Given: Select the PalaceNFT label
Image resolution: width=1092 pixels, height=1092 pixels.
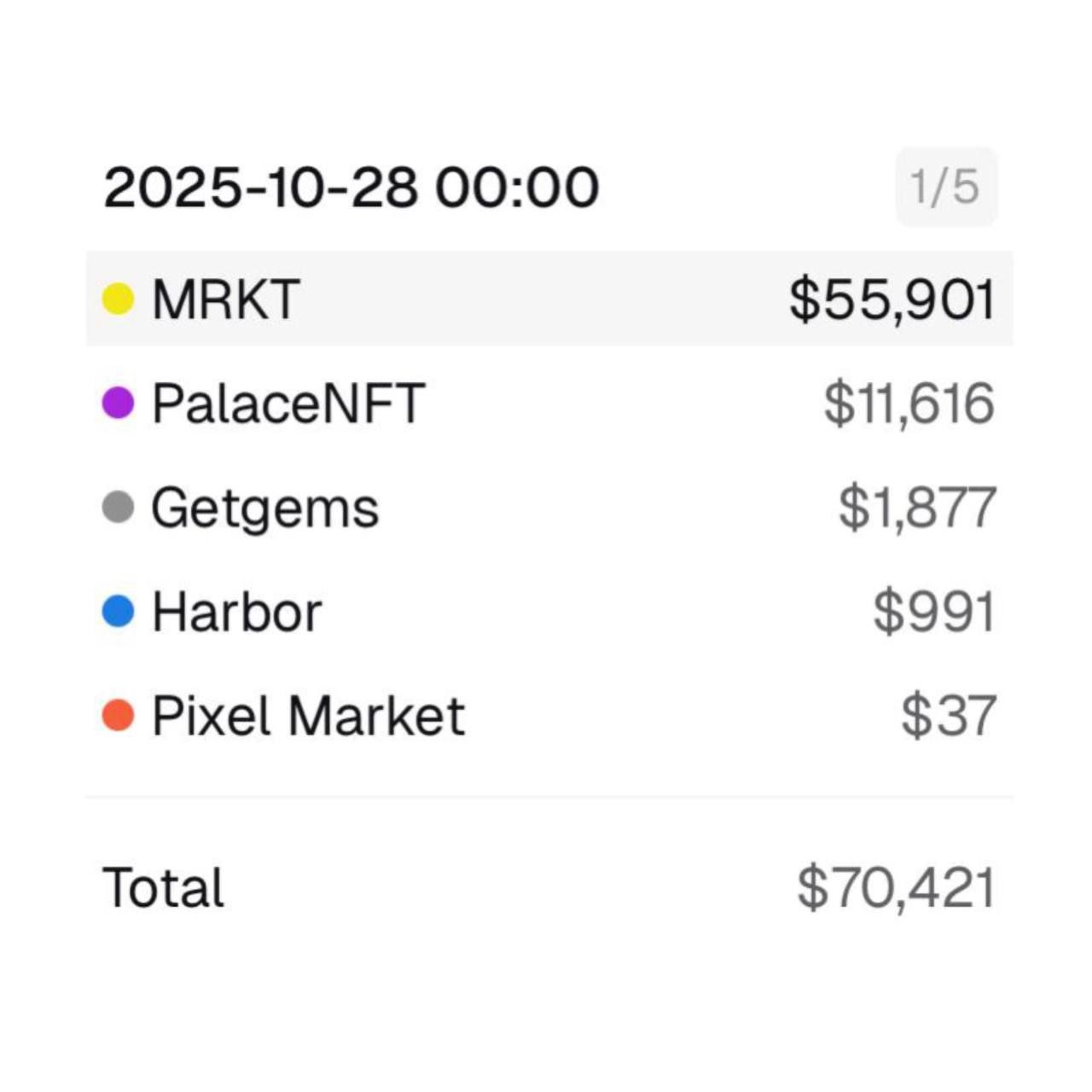Looking at the screenshot, I should 288,404.
